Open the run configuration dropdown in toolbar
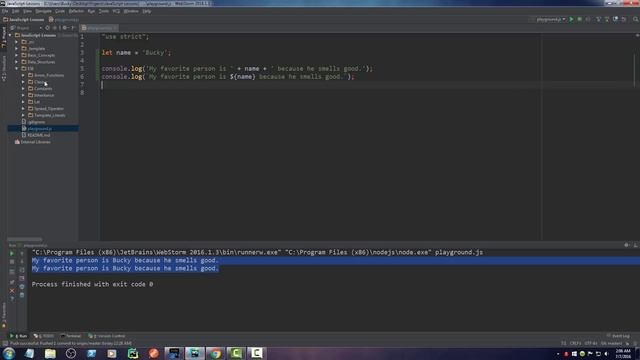Image resolution: width=640 pixels, height=360 pixels. click(551, 19)
